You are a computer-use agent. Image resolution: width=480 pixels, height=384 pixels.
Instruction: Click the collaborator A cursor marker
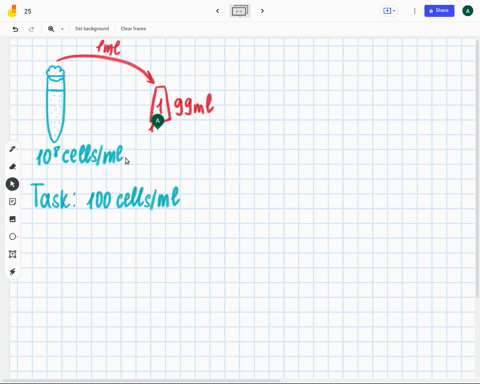(158, 121)
